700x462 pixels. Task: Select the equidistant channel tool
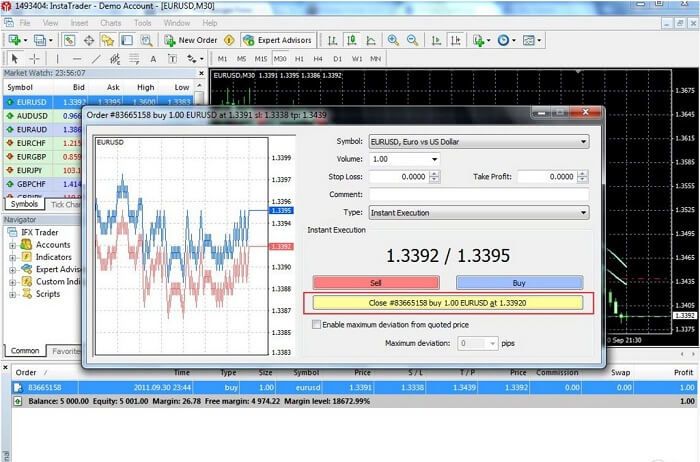(115, 58)
